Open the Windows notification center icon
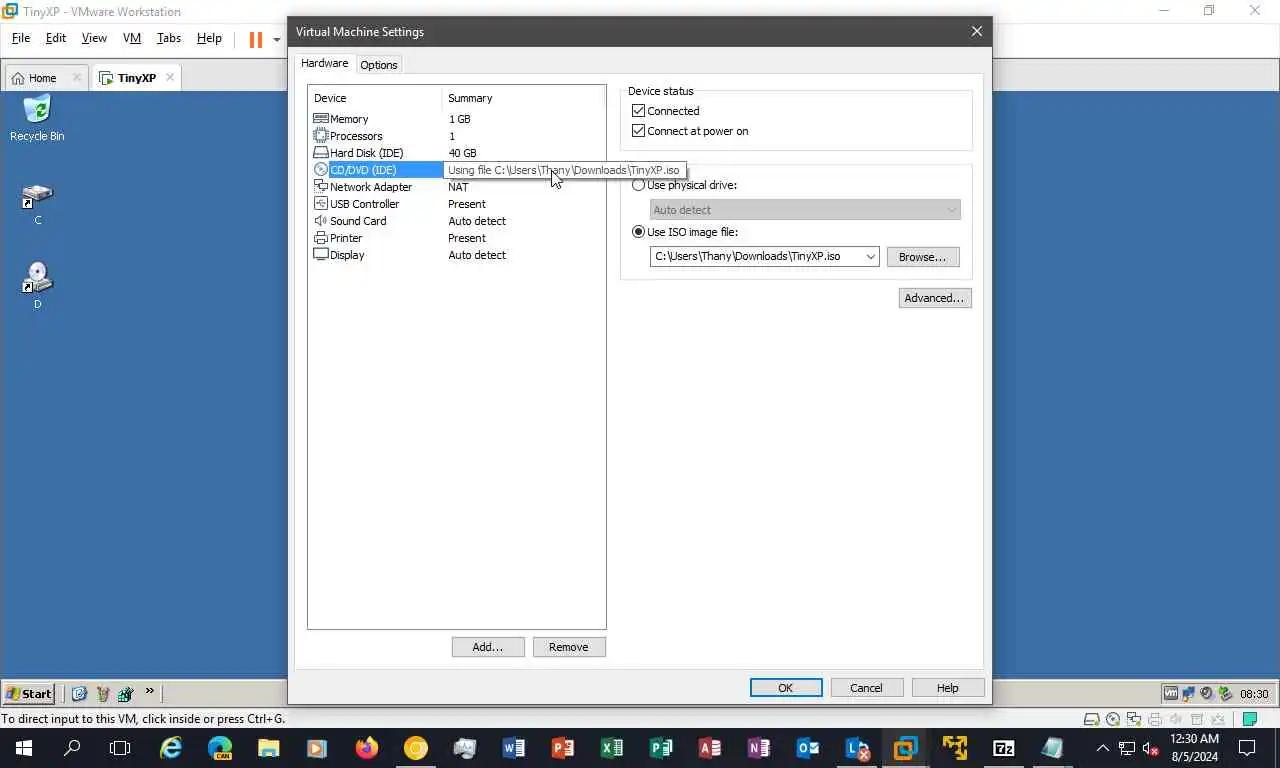The height and width of the screenshot is (768, 1280). (1247, 748)
